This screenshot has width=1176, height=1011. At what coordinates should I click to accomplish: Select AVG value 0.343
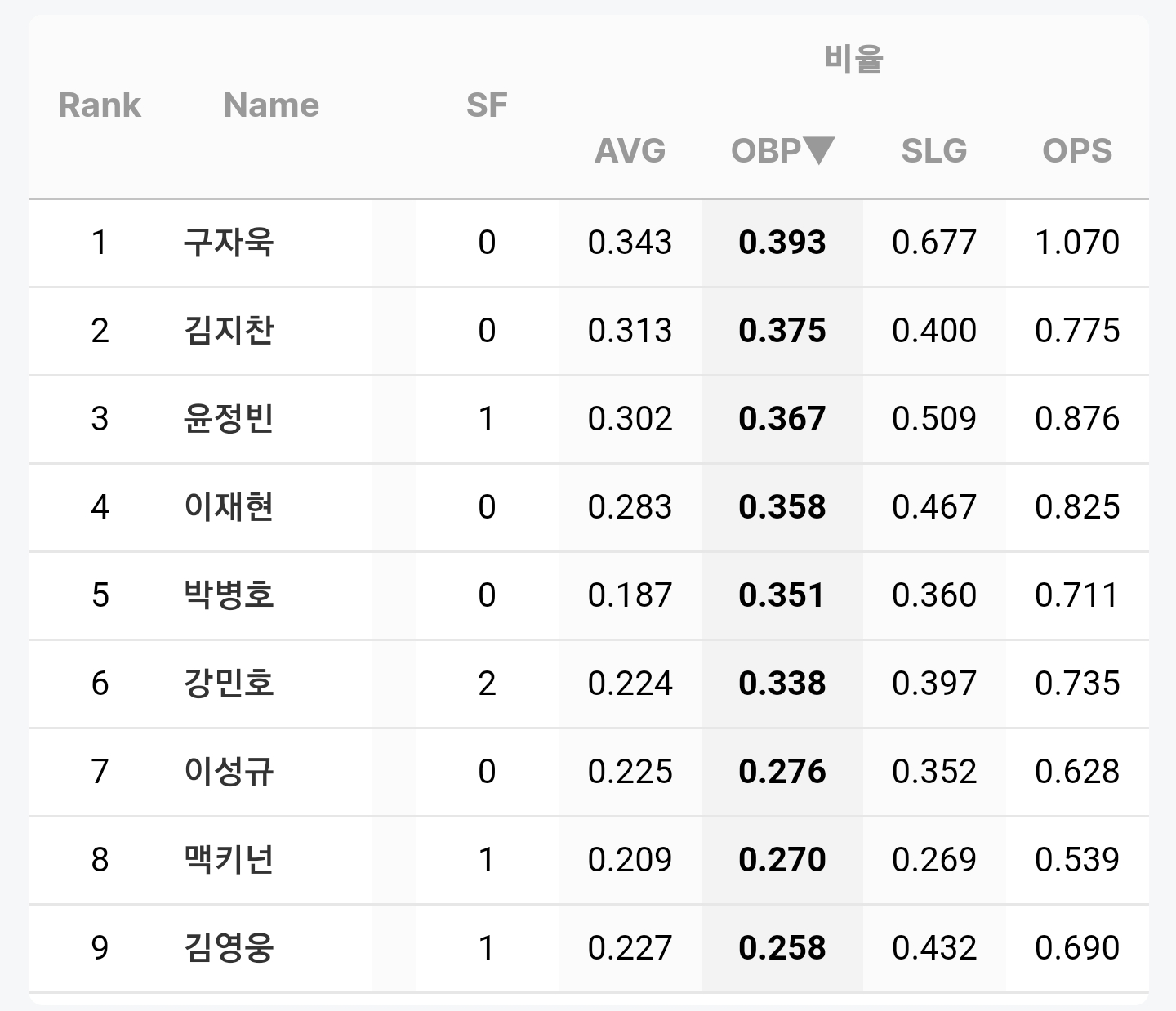click(x=630, y=243)
